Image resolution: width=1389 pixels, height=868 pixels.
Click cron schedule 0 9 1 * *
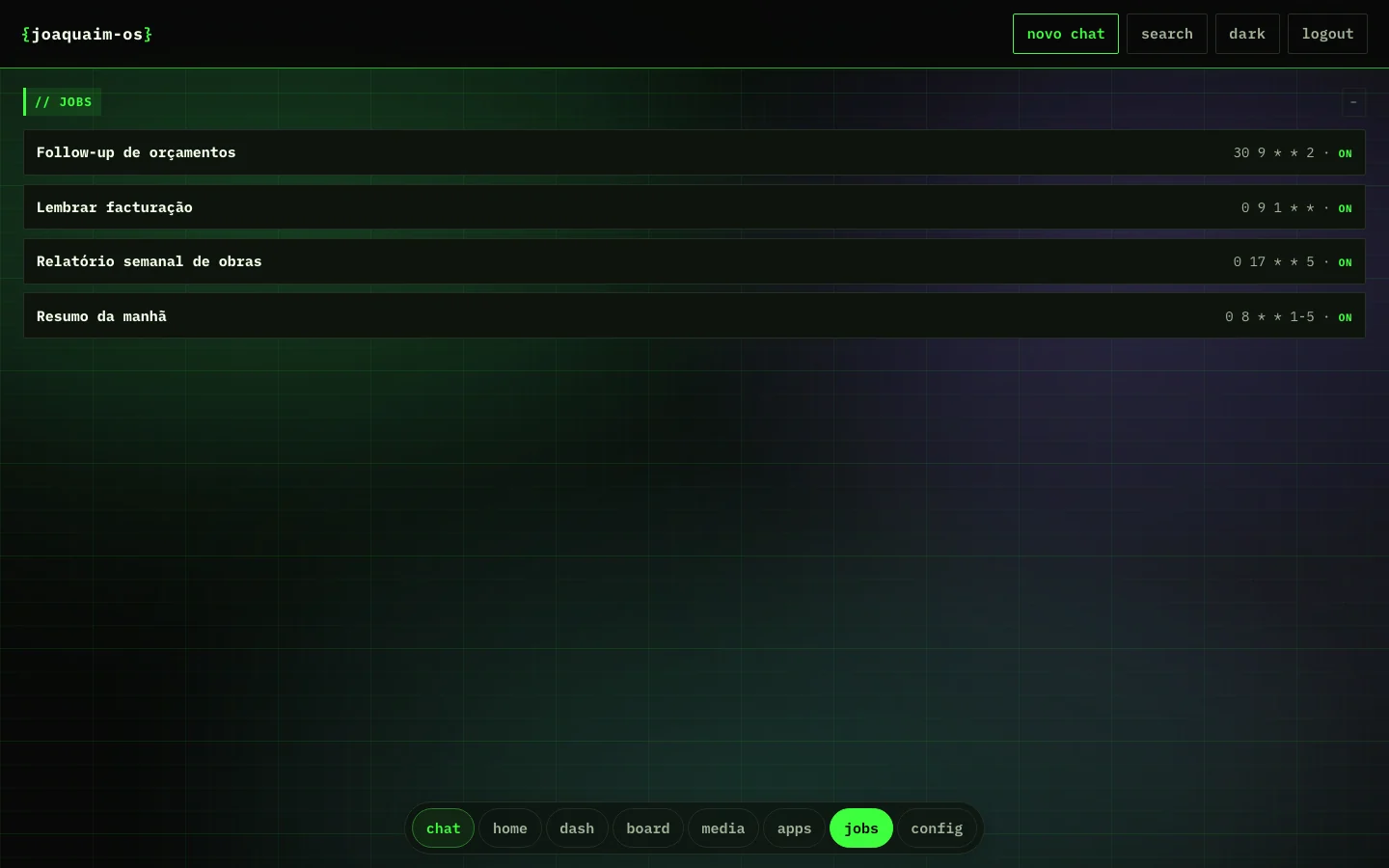(1277, 207)
